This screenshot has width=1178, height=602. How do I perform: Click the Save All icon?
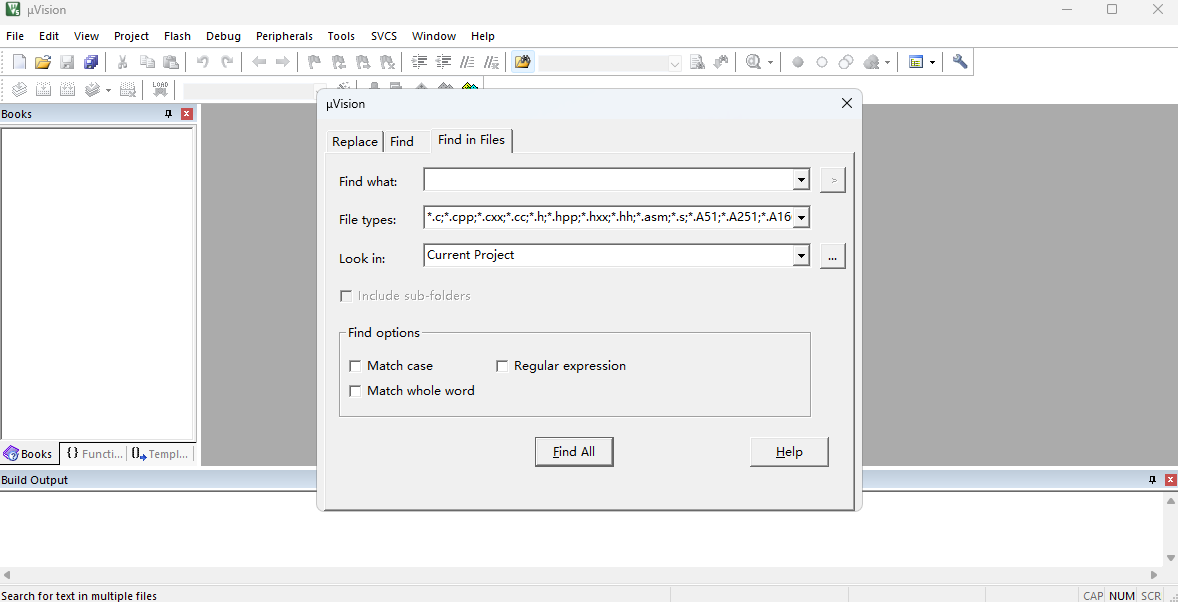coord(91,62)
